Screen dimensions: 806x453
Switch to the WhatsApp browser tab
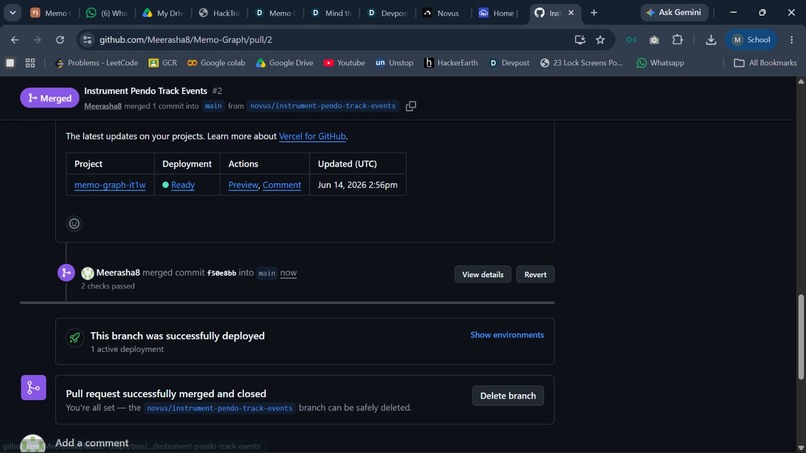(106, 13)
